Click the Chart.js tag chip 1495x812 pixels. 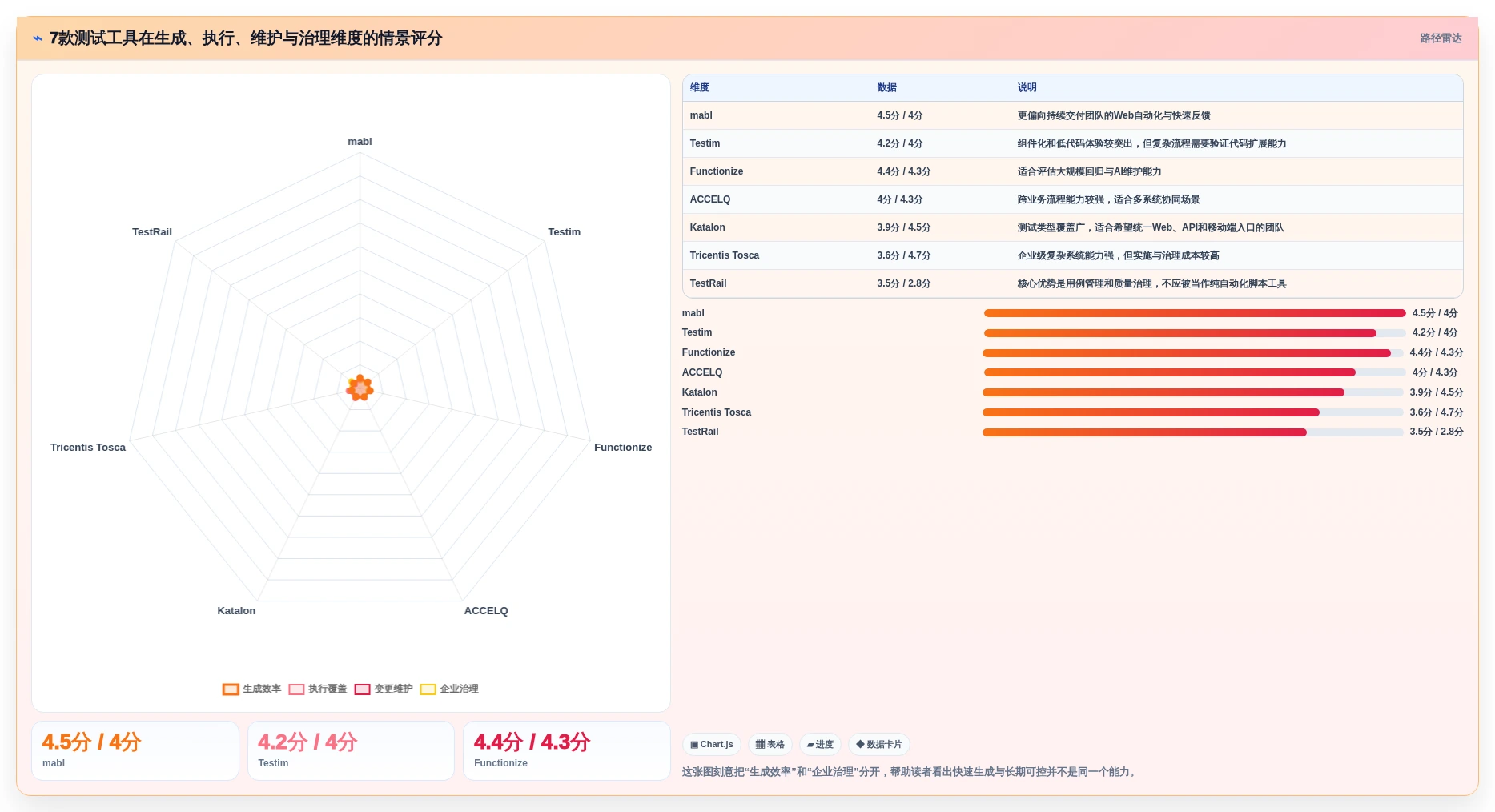[712, 745]
